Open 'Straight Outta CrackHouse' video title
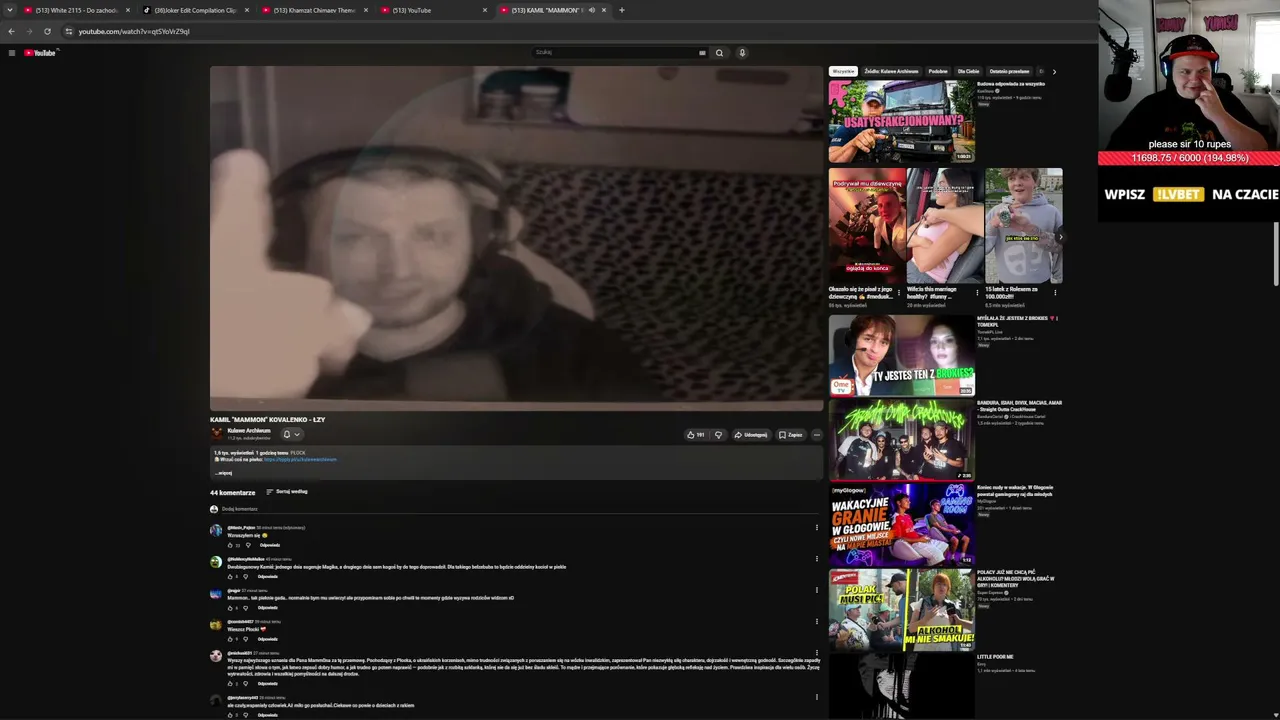 [1019, 406]
